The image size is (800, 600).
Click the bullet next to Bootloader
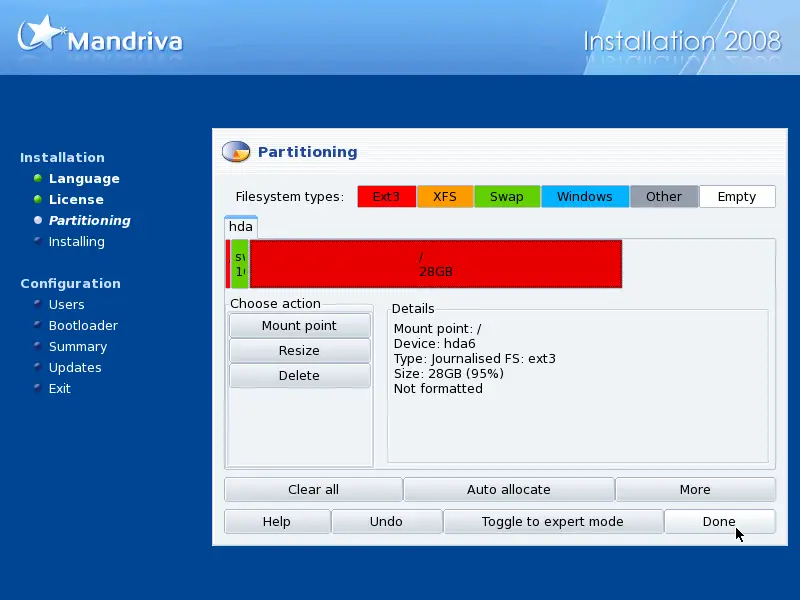tap(37, 324)
